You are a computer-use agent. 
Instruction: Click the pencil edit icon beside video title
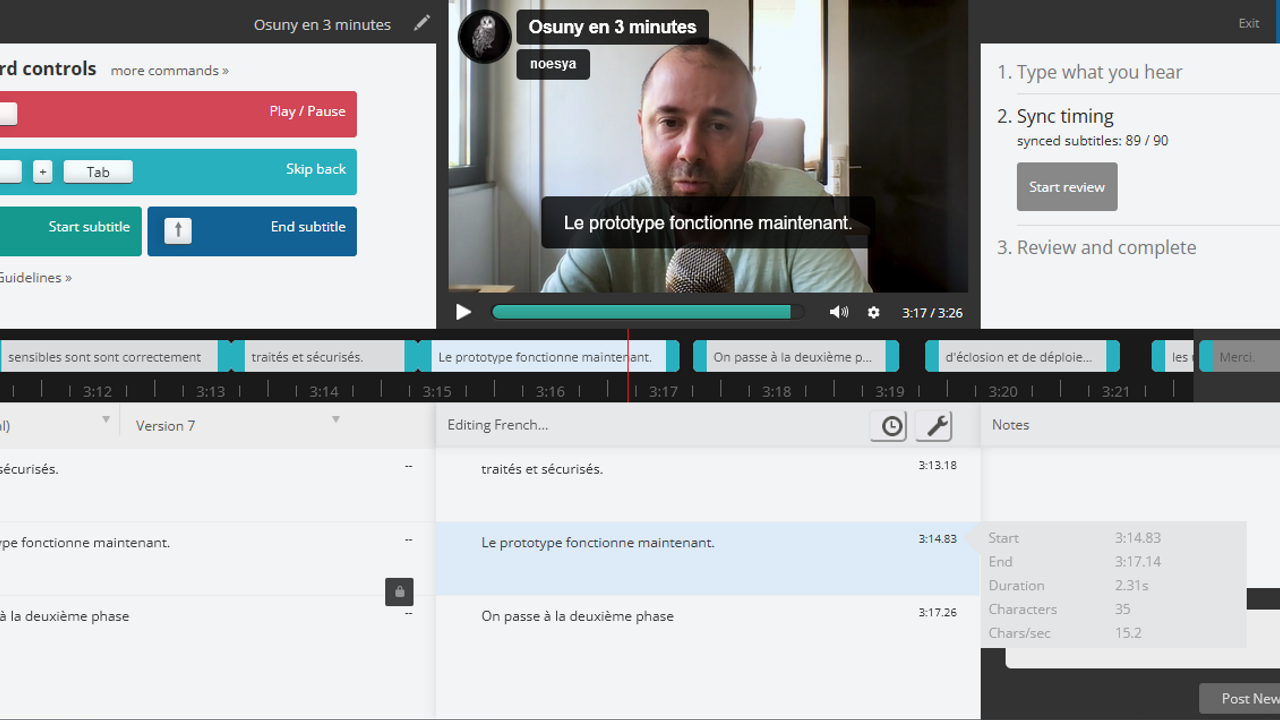tap(422, 23)
